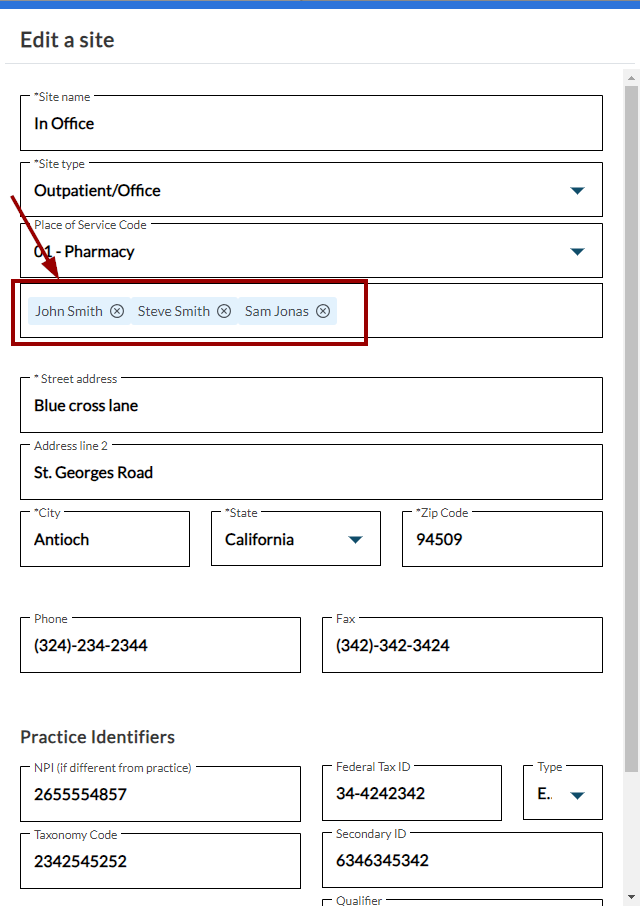The width and height of the screenshot is (640, 906).
Task: Click the Fax number field
Action: [x=463, y=645]
